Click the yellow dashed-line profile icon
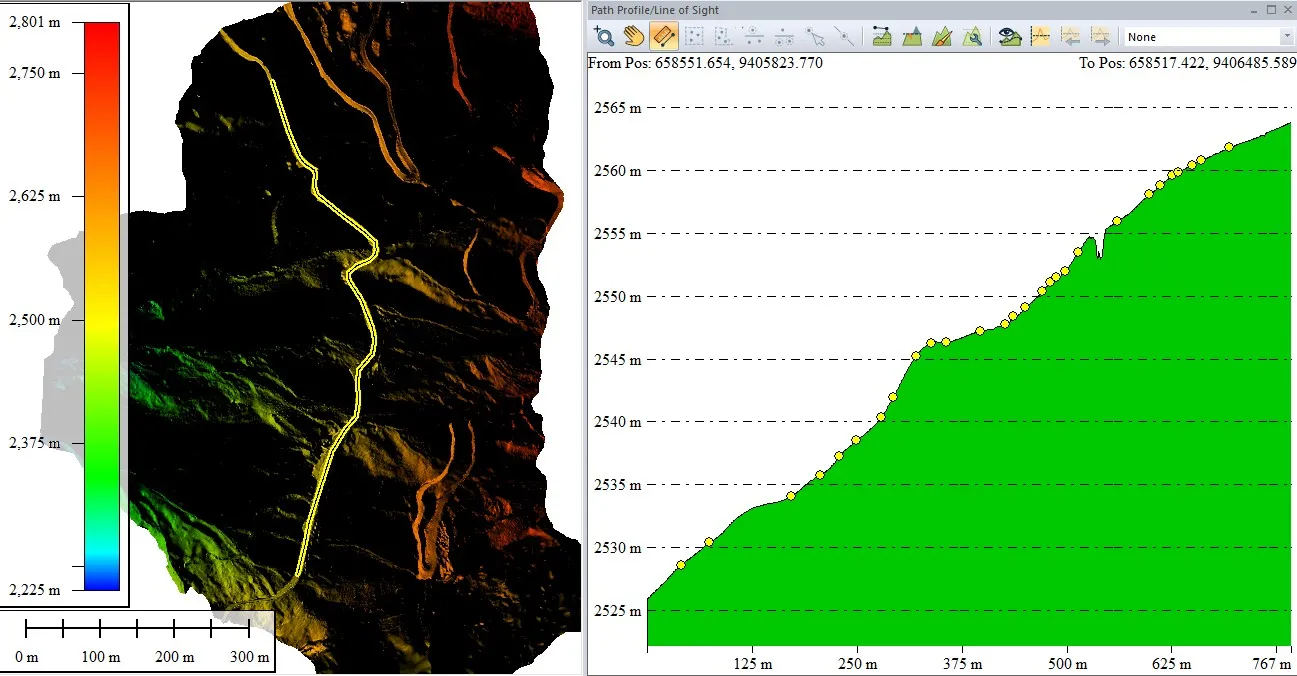Screen dimensions: 1297x676 (1039, 37)
